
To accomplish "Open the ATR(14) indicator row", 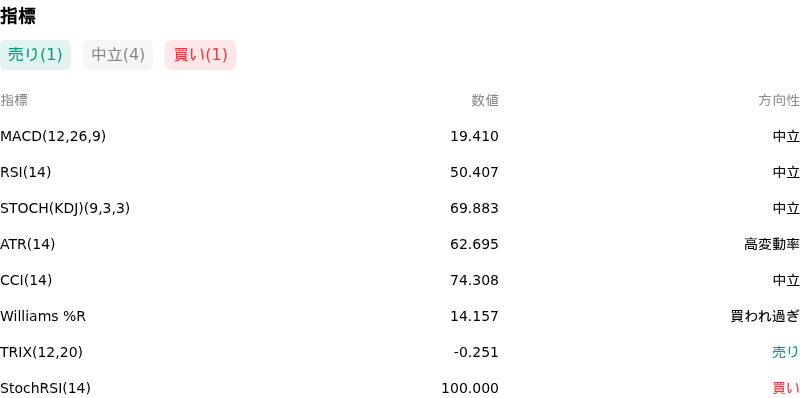I will point(400,244).
